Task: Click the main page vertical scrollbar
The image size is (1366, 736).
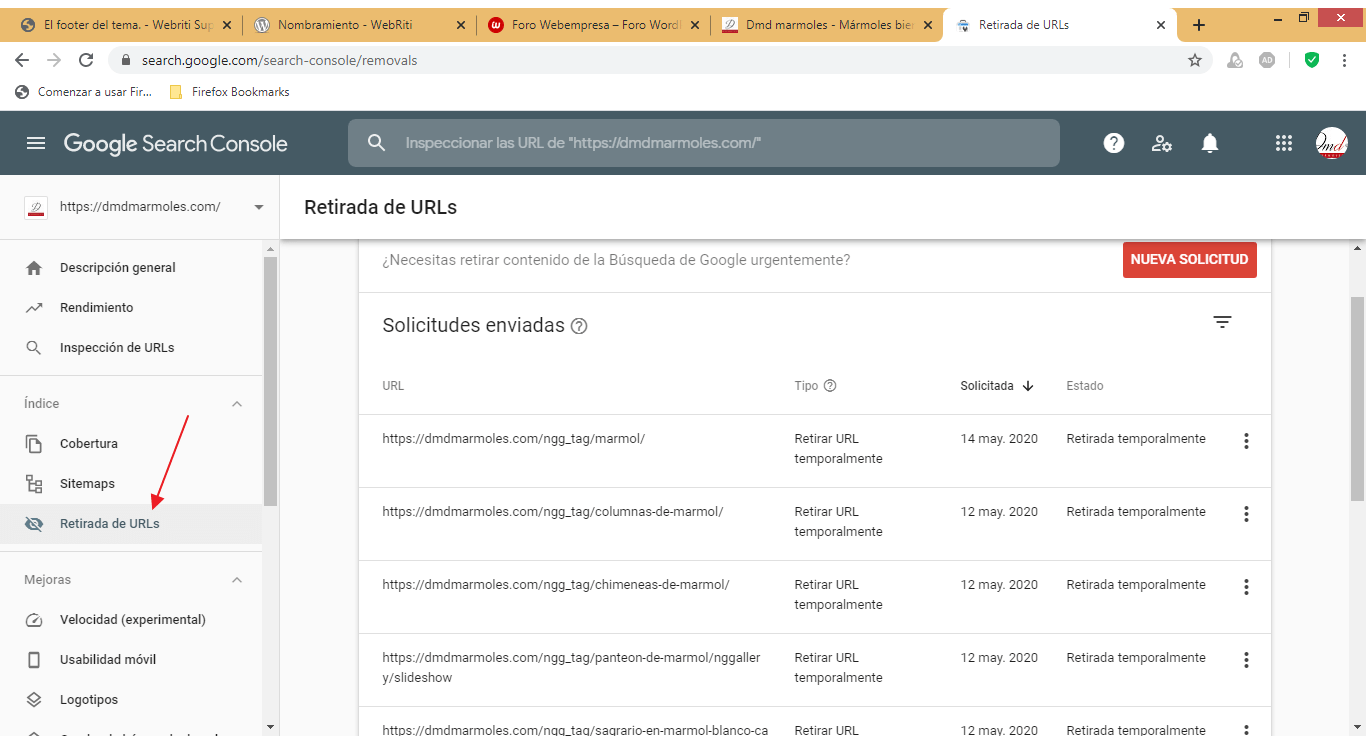Action: pos(1357,398)
